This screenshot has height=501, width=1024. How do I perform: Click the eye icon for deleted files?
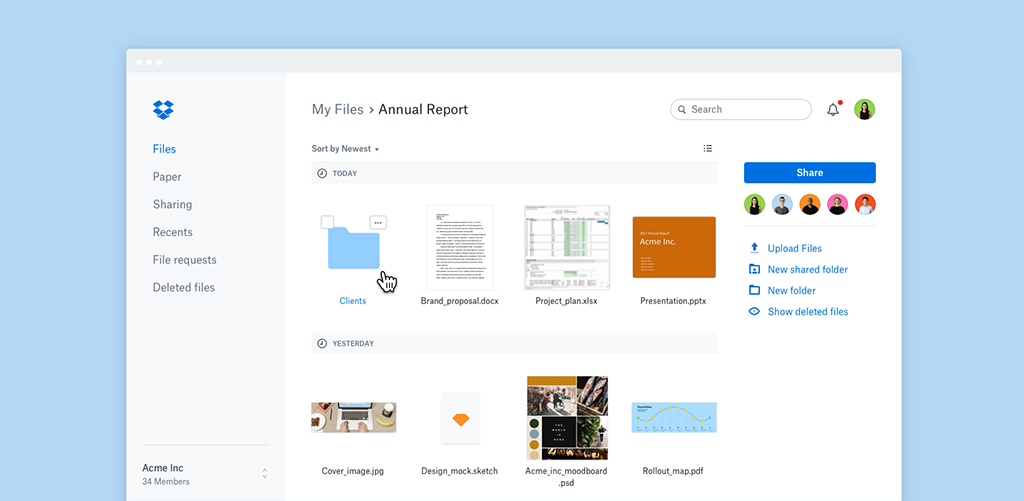[754, 311]
